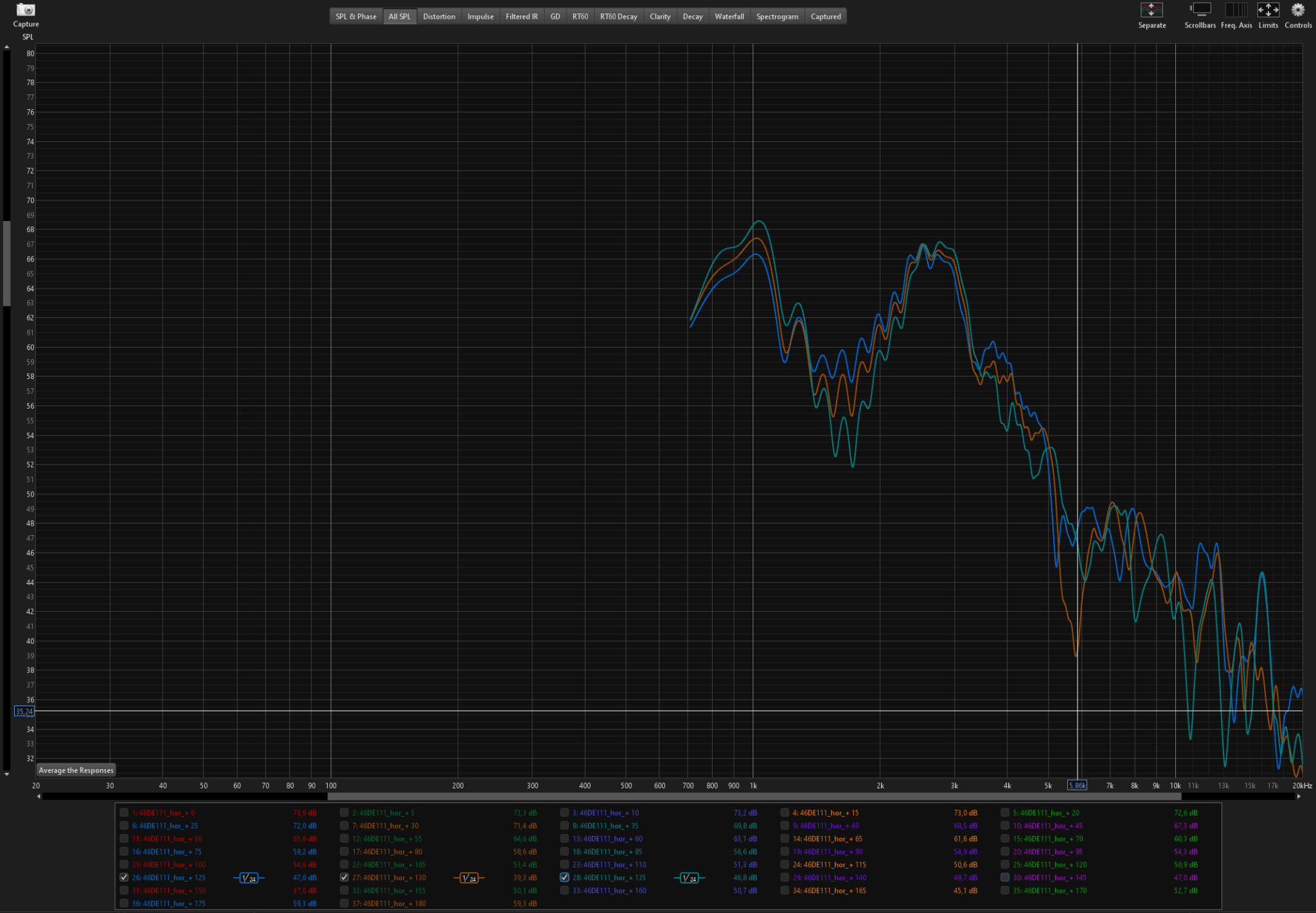Tick trace 22: 46DE111_hor_+ 105

click(344, 865)
